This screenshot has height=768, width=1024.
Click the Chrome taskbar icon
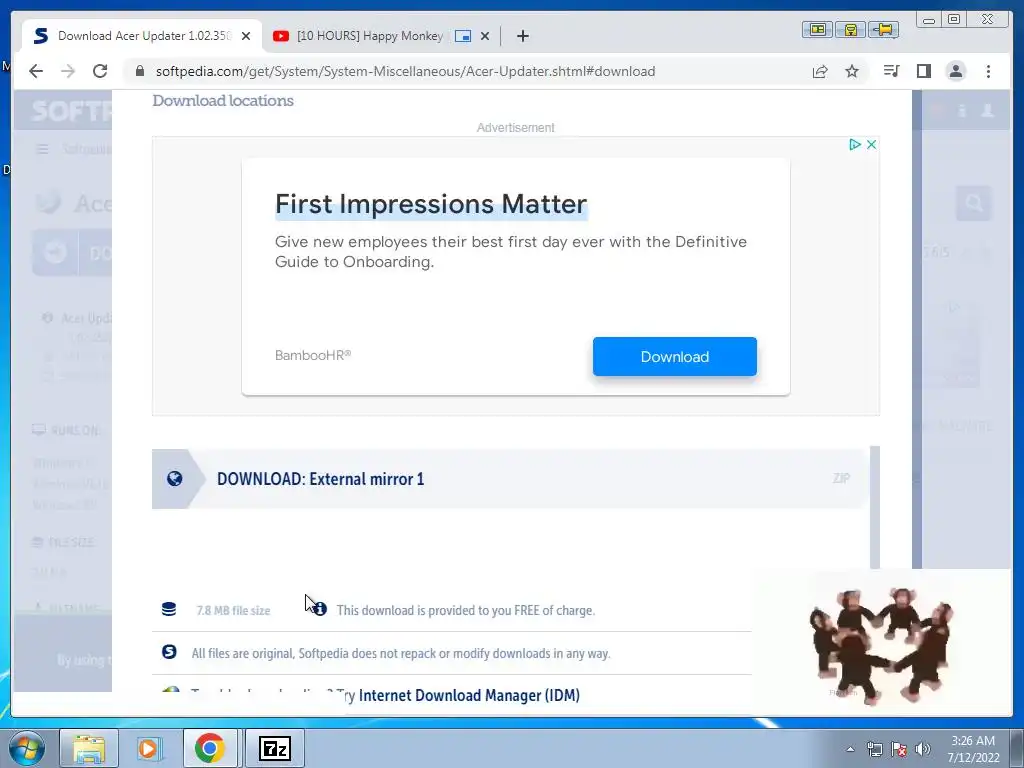(x=210, y=748)
